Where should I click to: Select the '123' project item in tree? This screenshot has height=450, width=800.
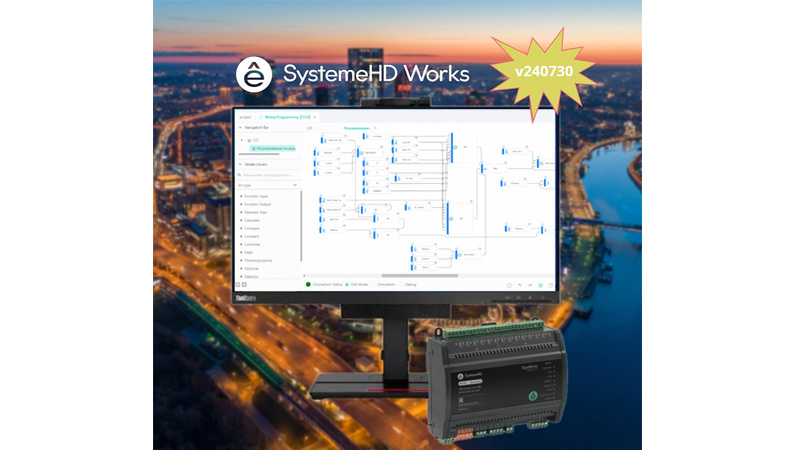pos(254,140)
